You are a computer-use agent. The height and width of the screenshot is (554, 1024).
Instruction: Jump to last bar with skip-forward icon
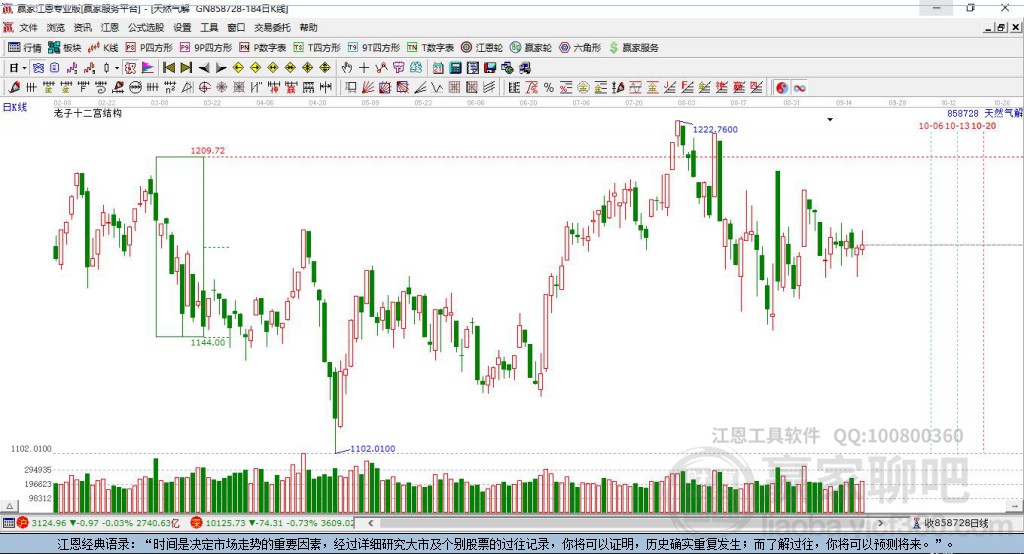(x=186, y=68)
